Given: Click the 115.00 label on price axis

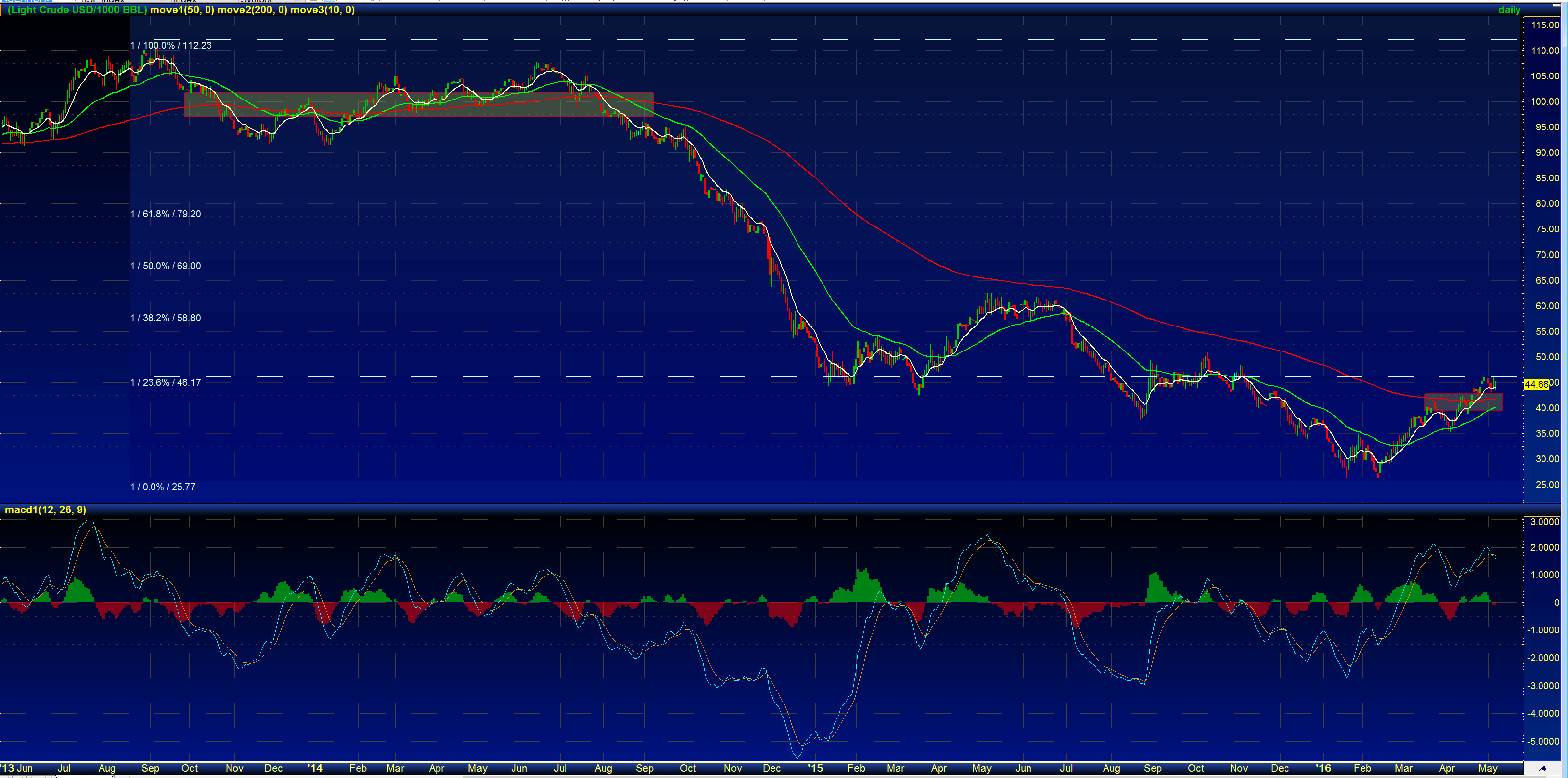Looking at the screenshot, I should pos(1545,25).
